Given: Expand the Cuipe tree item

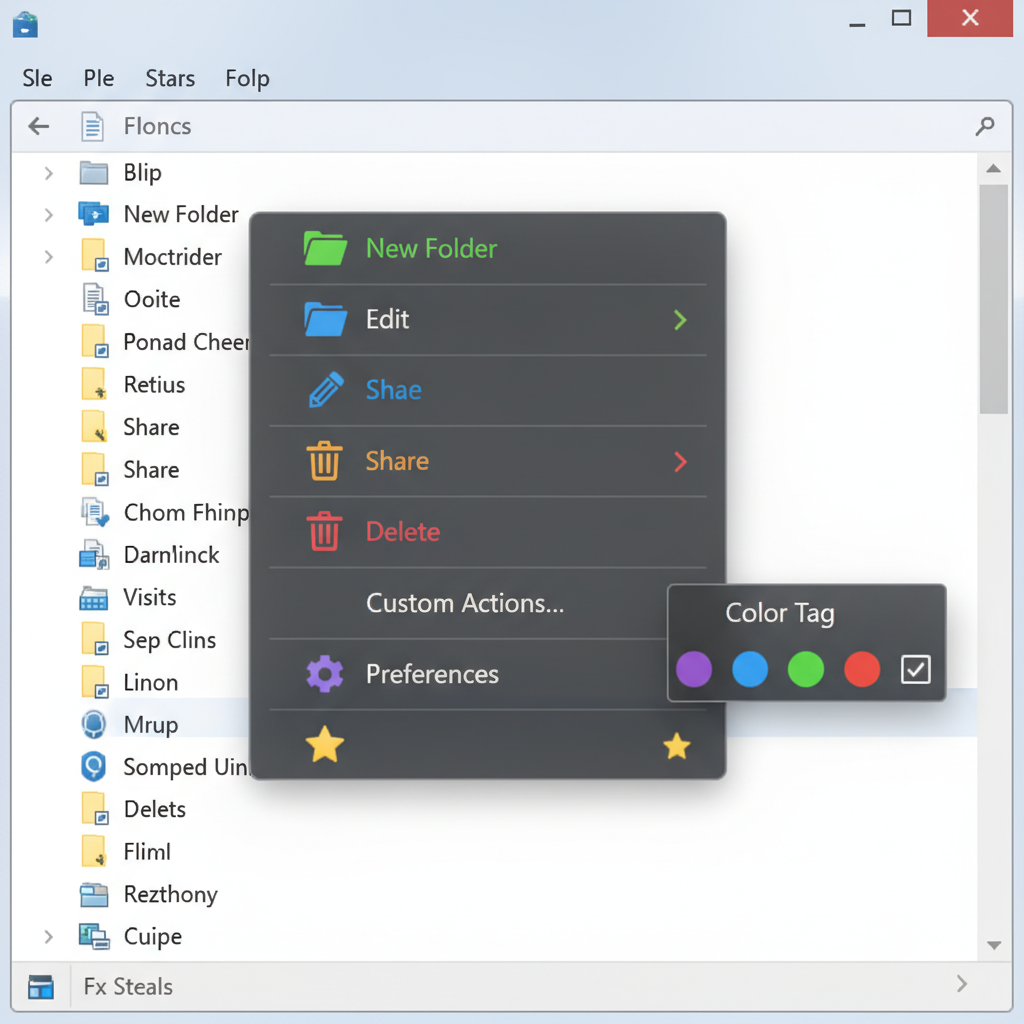Looking at the screenshot, I should [48, 937].
